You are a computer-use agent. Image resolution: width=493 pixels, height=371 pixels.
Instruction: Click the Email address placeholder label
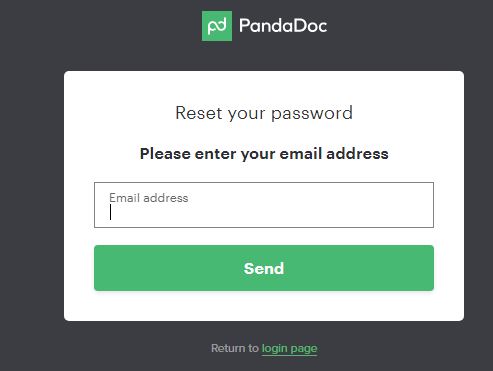(x=149, y=198)
